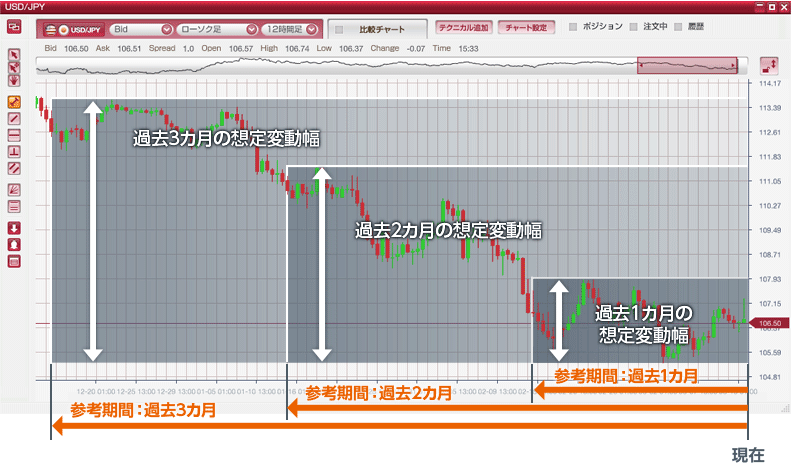Click the download arrow icon in sidebar
Image resolution: width=793 pixels, height=464 pixels.
pos(14,228)
